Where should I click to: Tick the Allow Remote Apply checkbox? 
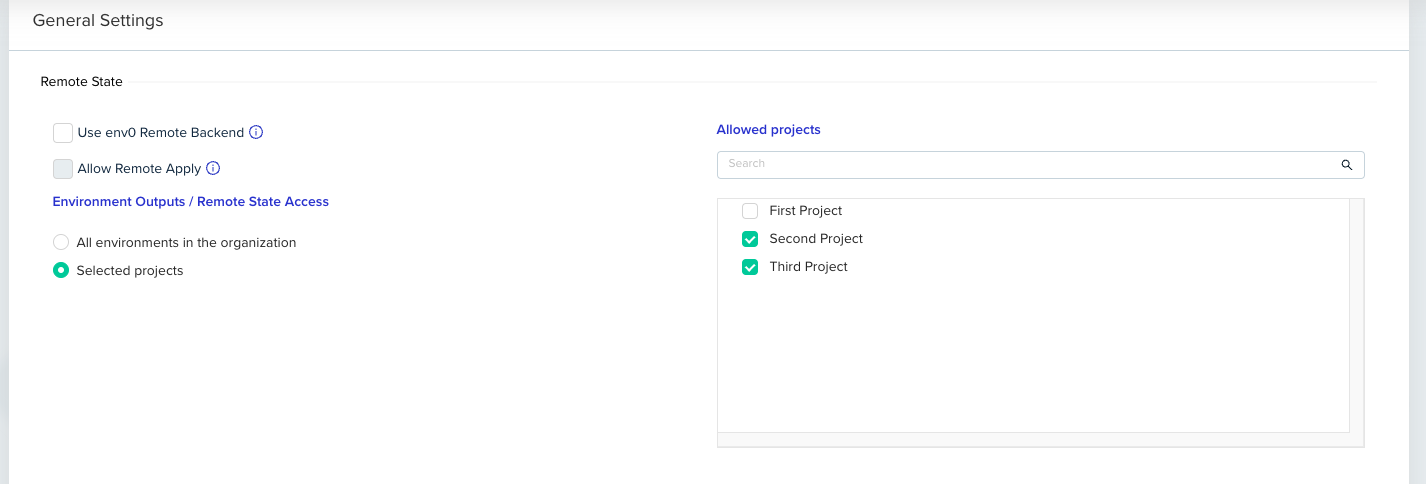(x=63, y=169)
